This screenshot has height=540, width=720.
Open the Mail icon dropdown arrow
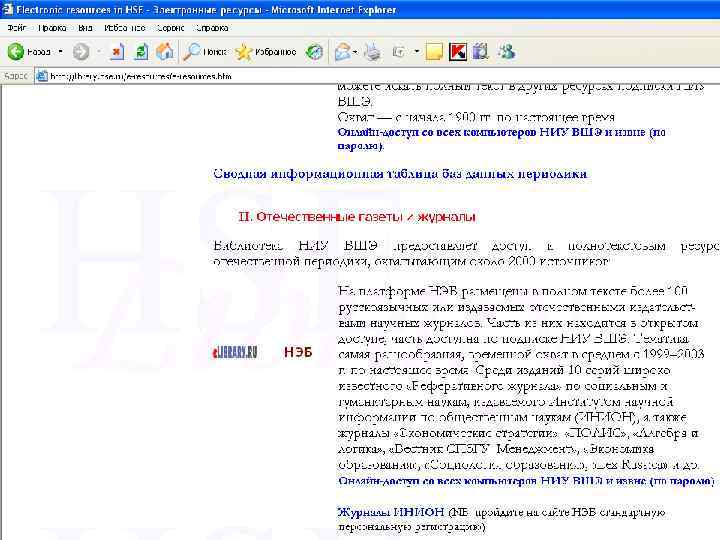tap(355, 52)
